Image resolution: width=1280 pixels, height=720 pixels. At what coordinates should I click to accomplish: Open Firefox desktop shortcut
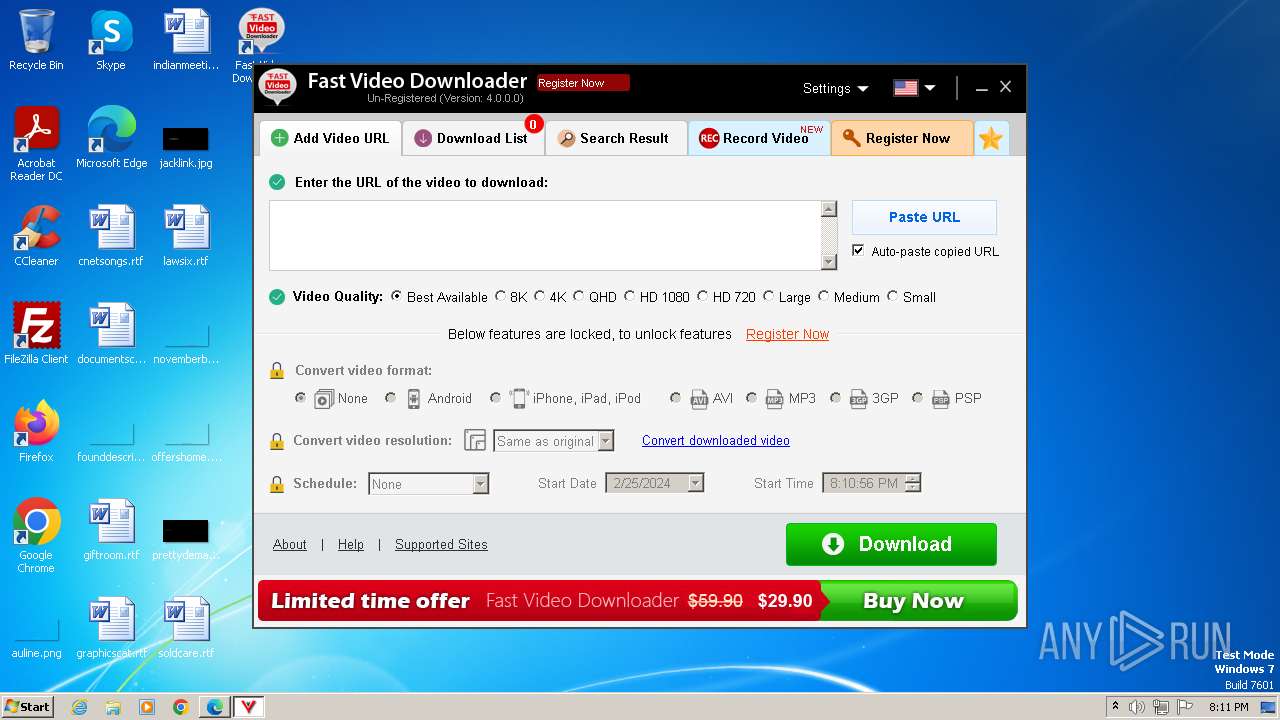point(36,432)
